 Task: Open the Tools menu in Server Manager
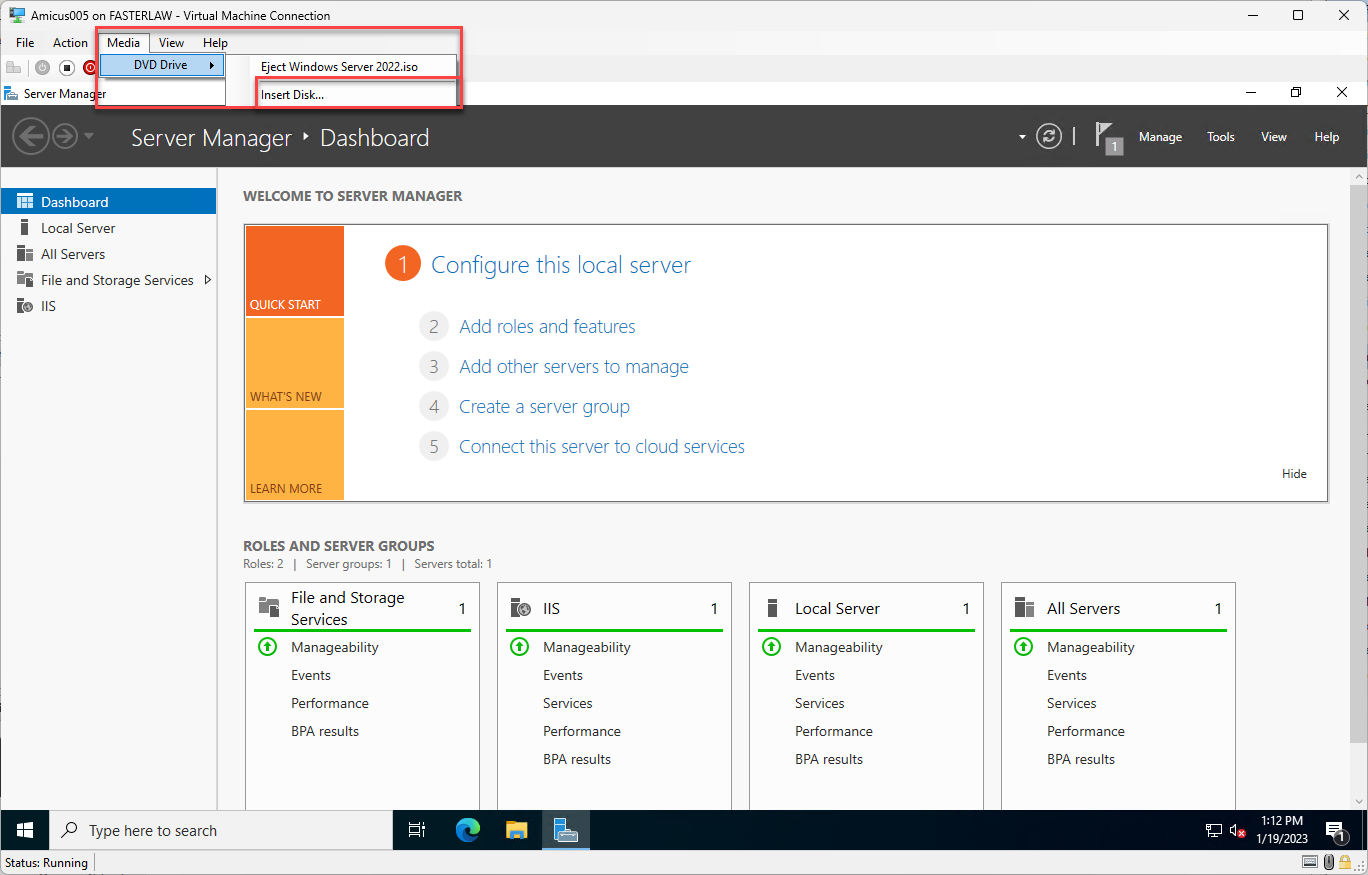click(x=1221, y=137)
